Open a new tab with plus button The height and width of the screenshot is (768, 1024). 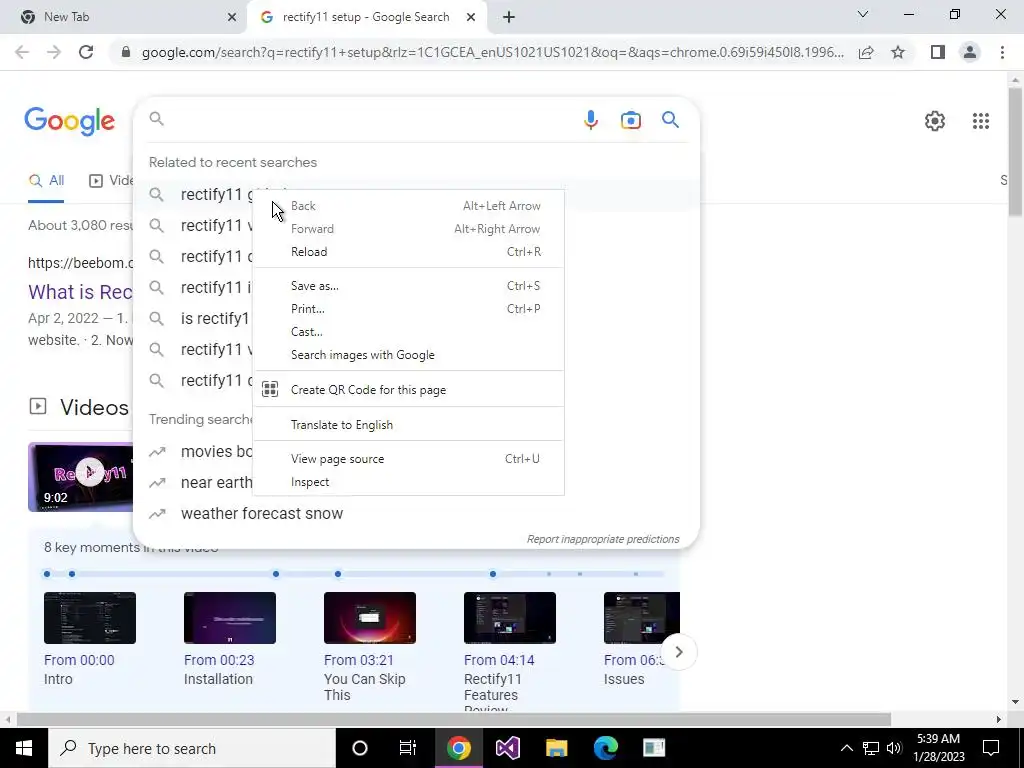pyautogui.click(x=509, y=17)
